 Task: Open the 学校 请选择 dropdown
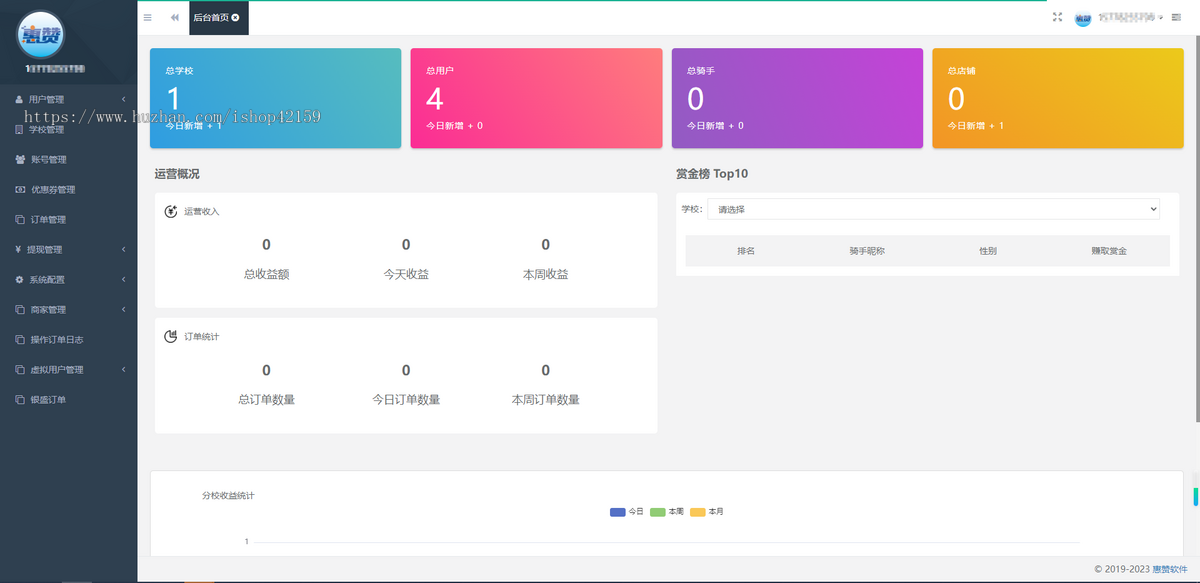pos(933,209)
